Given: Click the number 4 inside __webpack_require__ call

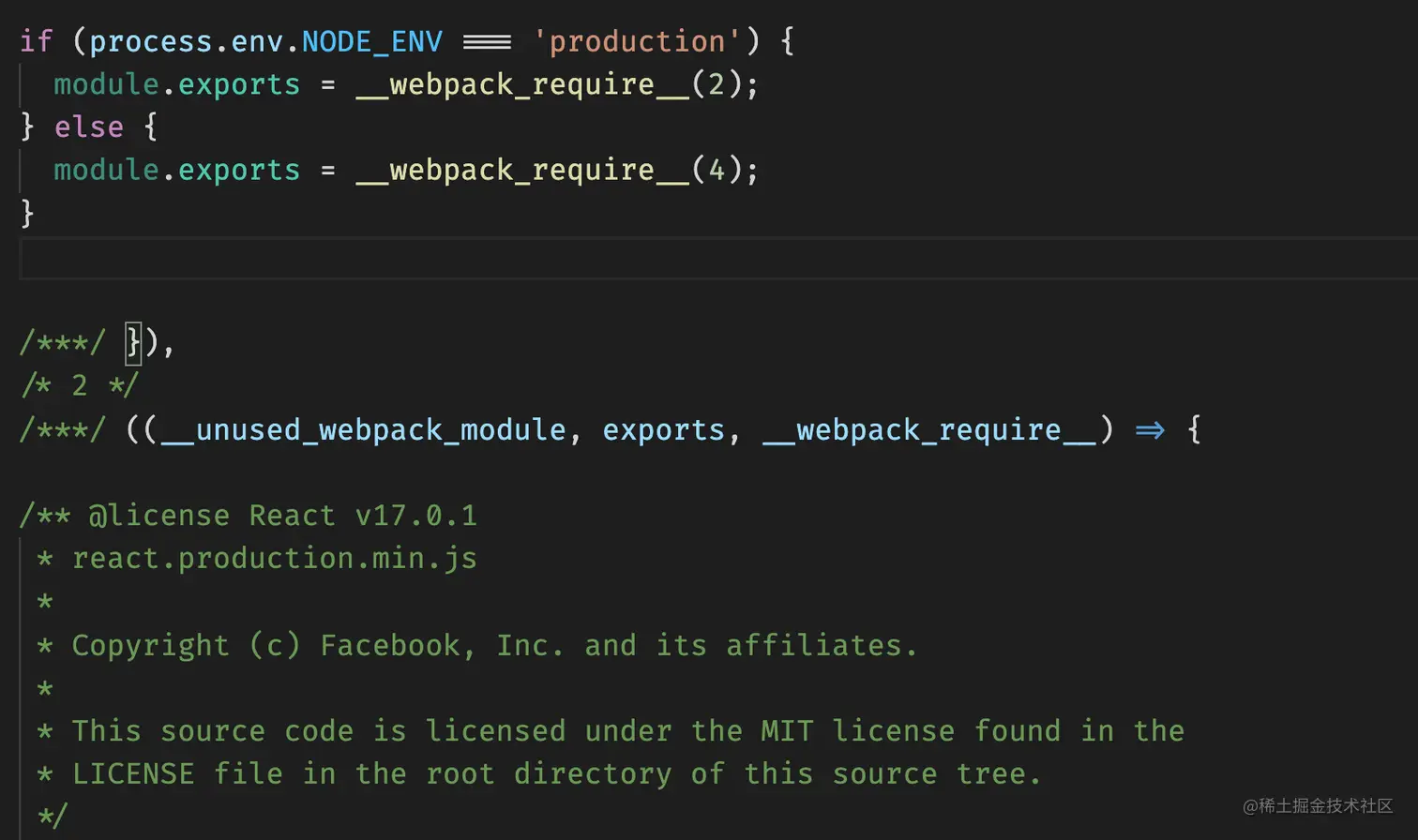Looking at the screenshot, I should point(717,170).
